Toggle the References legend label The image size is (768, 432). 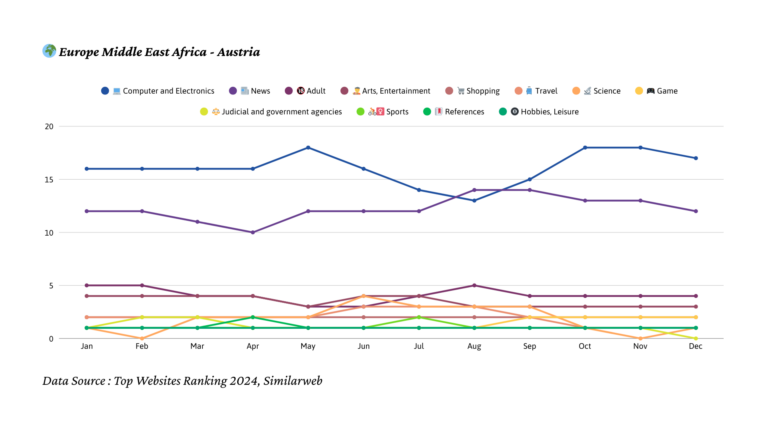(x=465, y=112)
